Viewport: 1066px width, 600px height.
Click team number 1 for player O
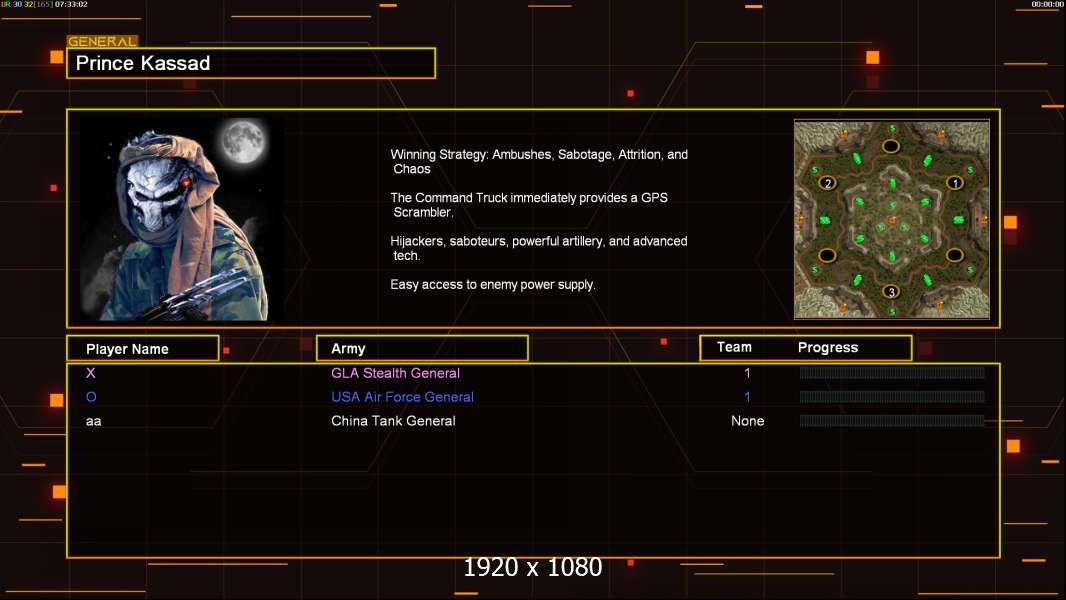747,397
